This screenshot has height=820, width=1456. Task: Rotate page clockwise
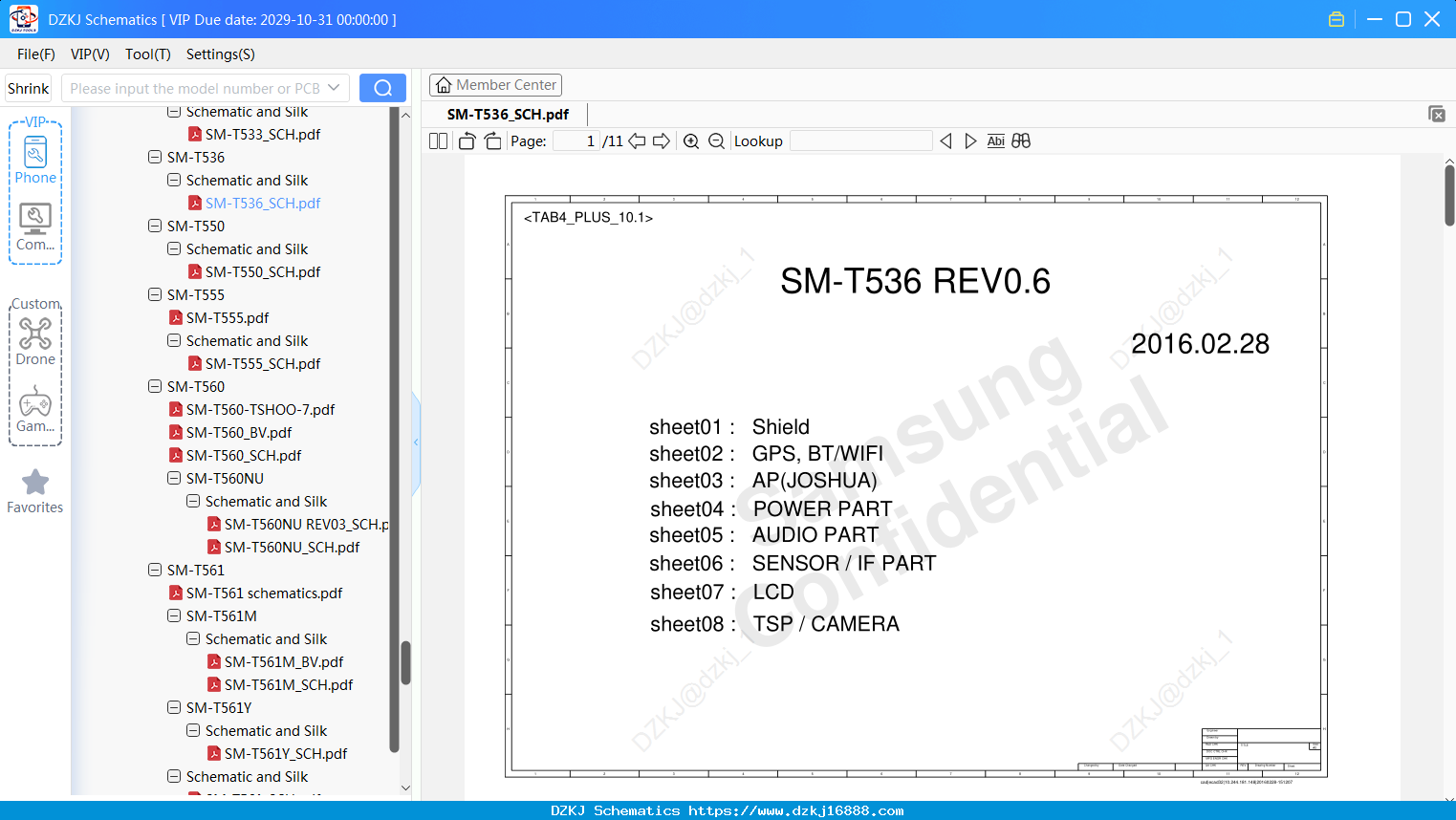pos(492,141)
